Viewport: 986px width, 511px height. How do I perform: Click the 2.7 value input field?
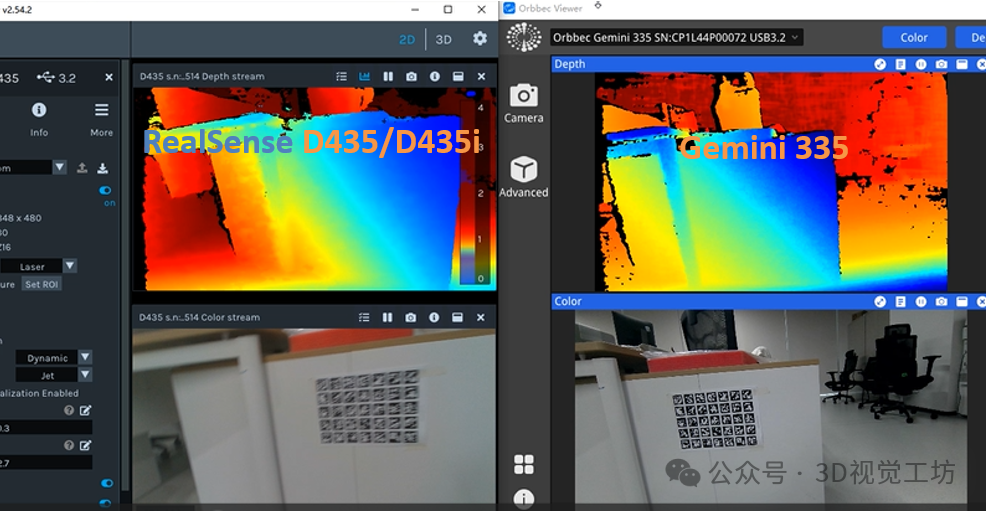[45, 463]
